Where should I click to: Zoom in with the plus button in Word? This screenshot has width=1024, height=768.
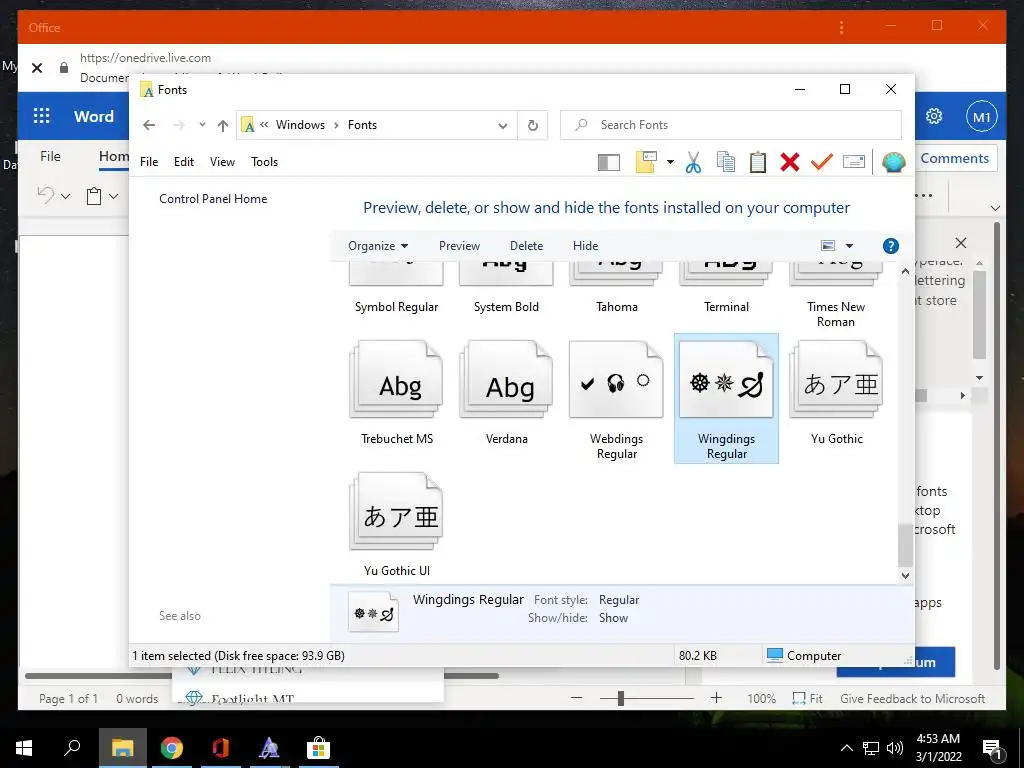click(x=716, y=698)
